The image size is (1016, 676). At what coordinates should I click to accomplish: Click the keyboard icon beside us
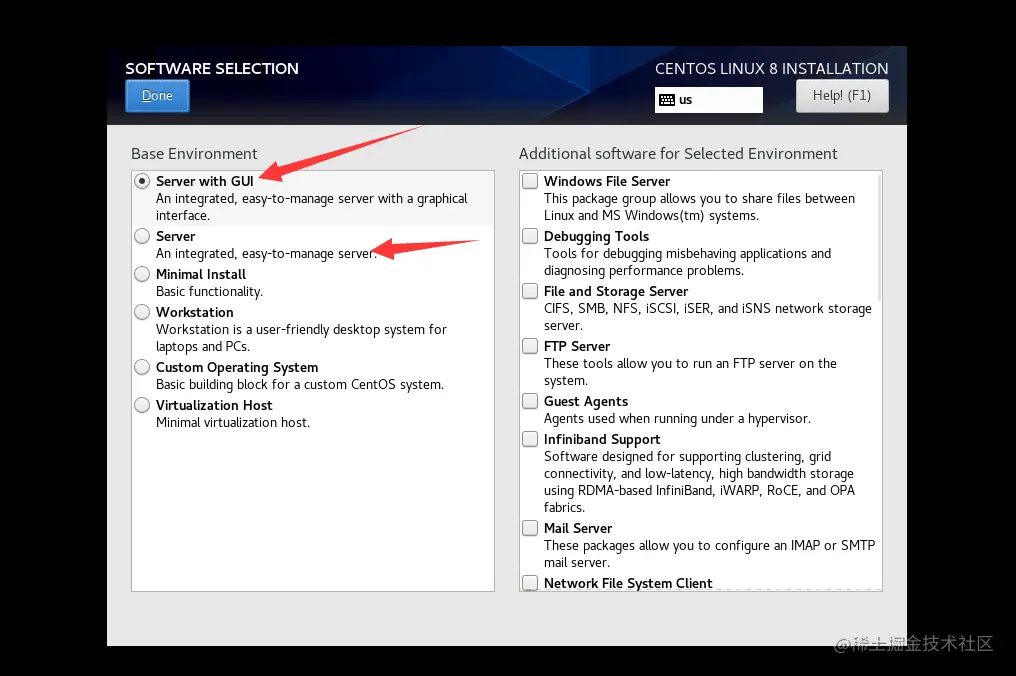[667, 100]
